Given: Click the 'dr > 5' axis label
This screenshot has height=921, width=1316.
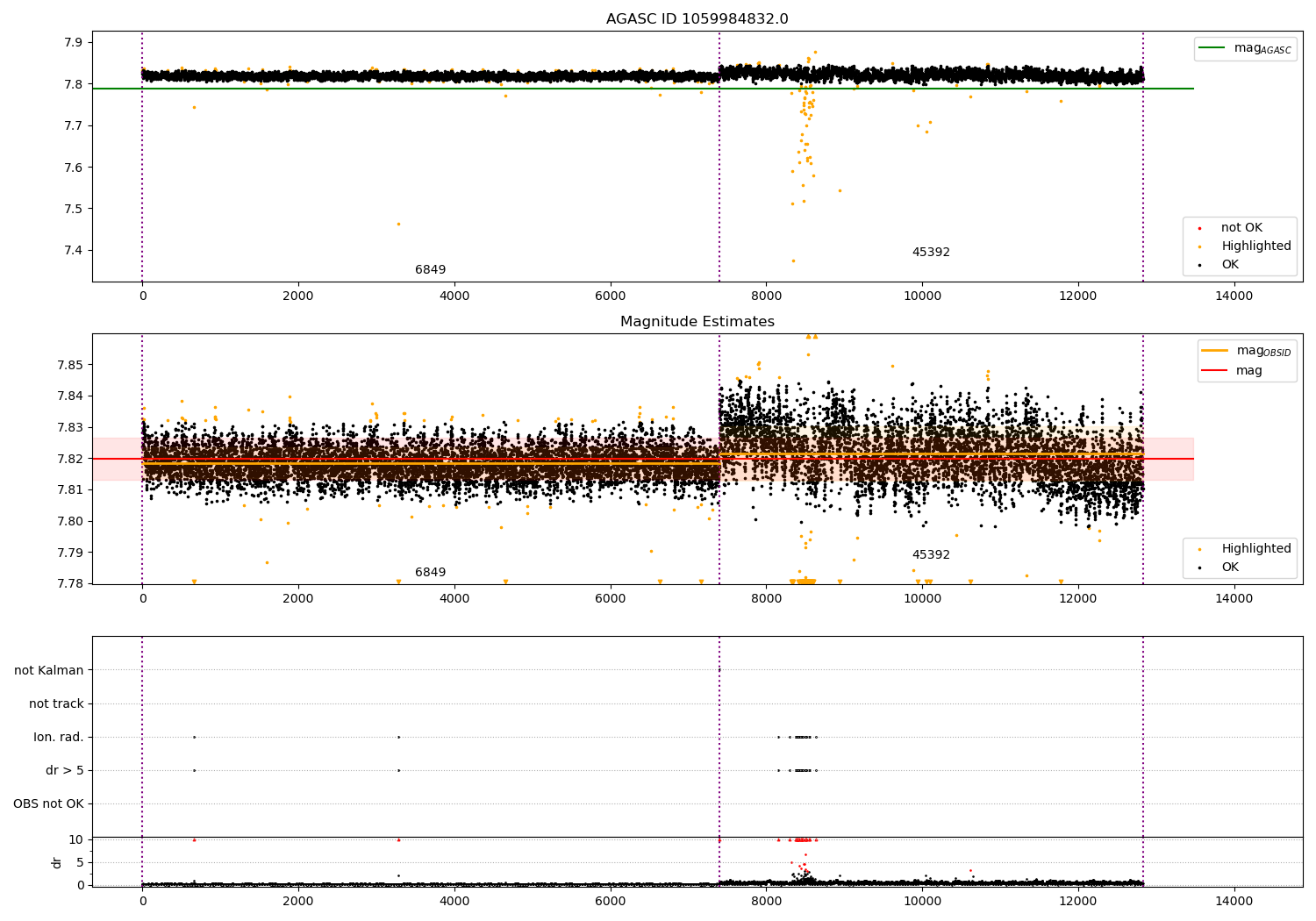Looking at the screenshot, I should pos(65,770).
